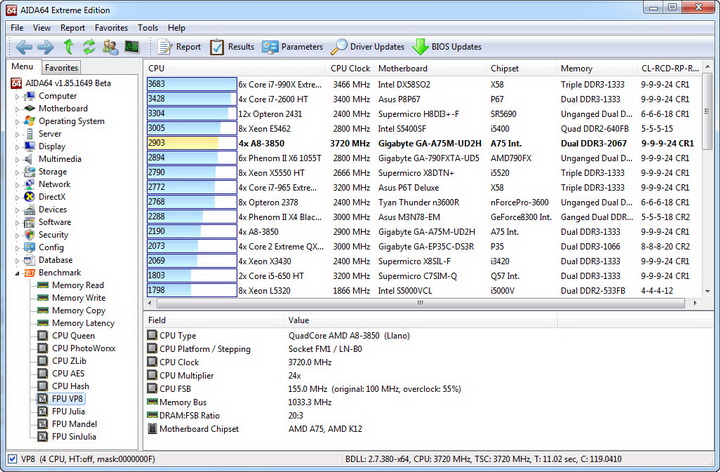Expand the Multimedia tree node
Viewport: 720px width, 472px height.
pos(17,160)
